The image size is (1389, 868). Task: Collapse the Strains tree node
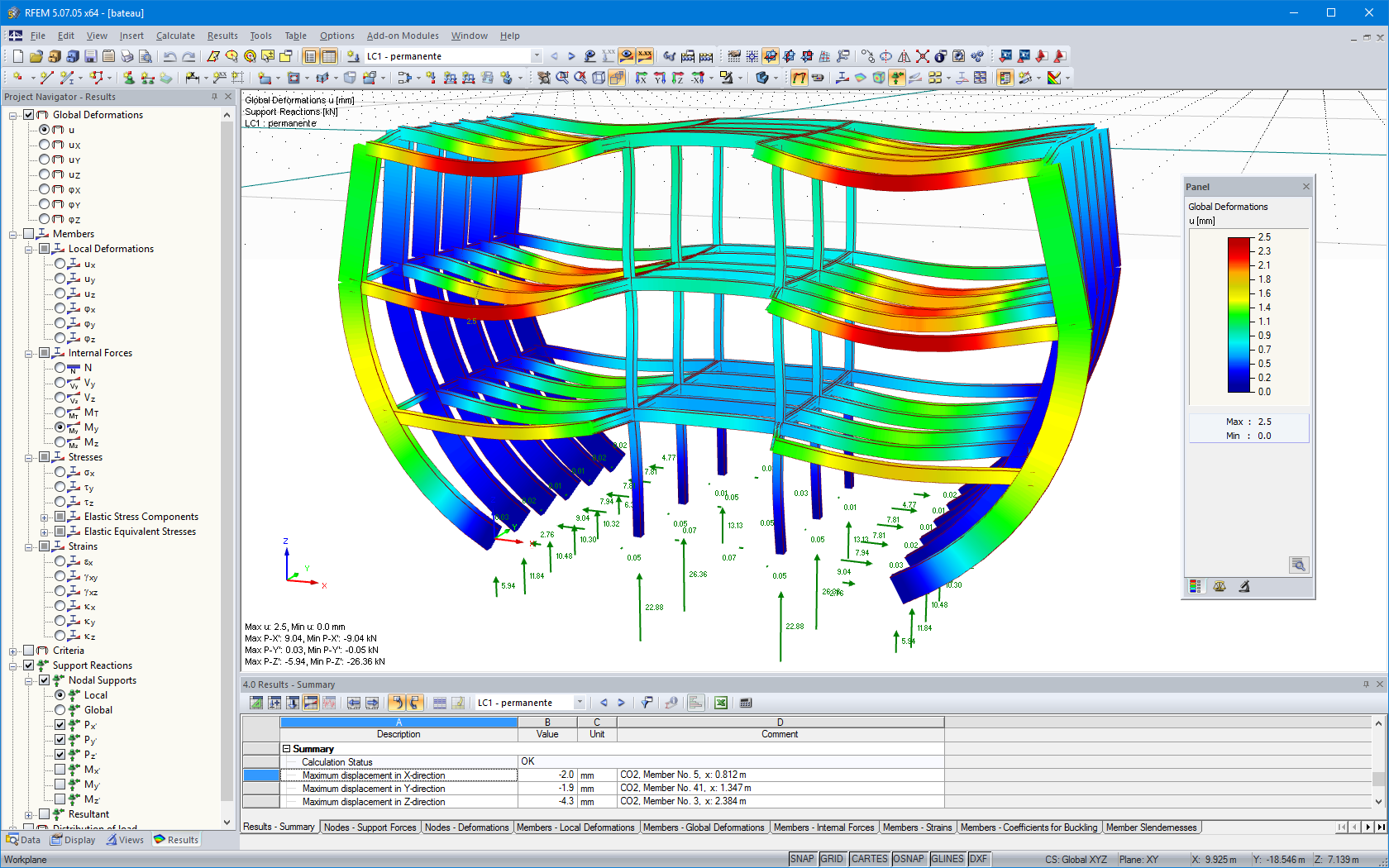(x=29, y=546)
